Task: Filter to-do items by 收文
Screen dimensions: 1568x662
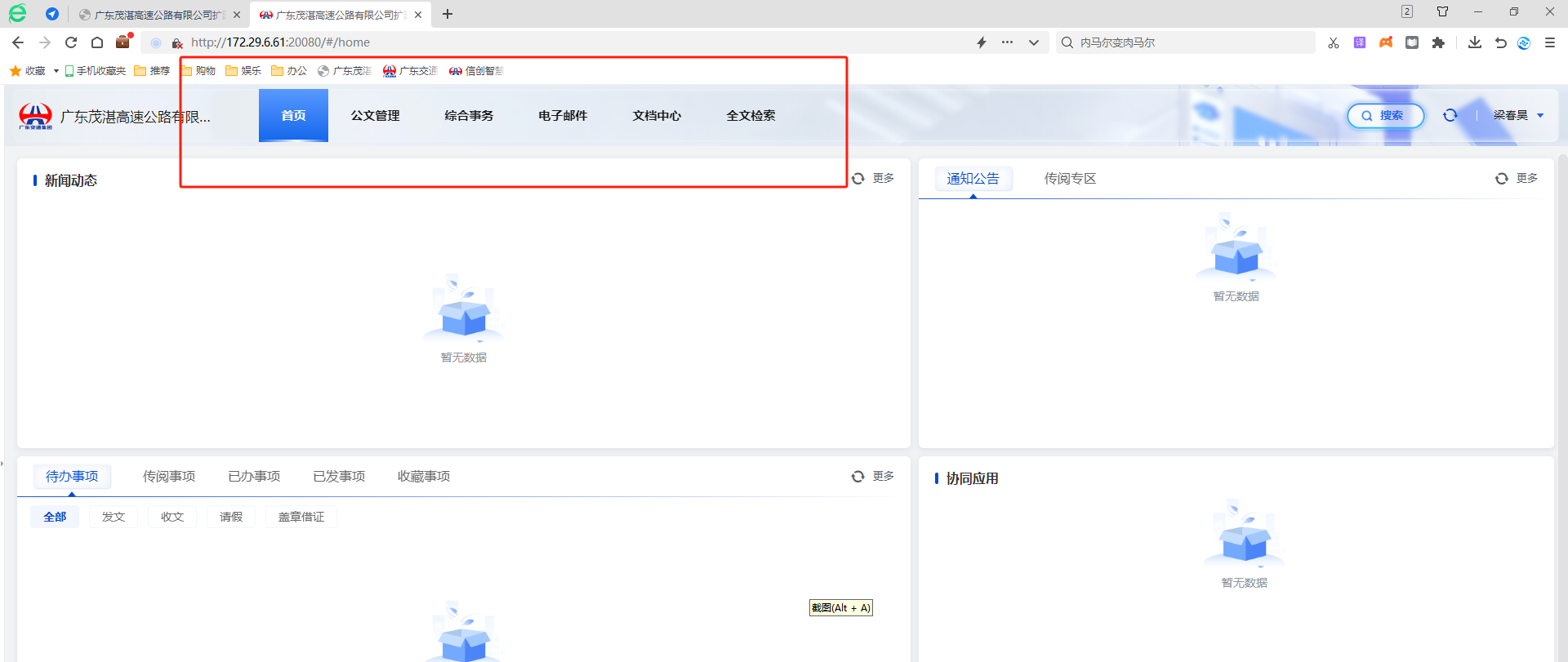Action: pyautogui.click(x=172, y=517)
